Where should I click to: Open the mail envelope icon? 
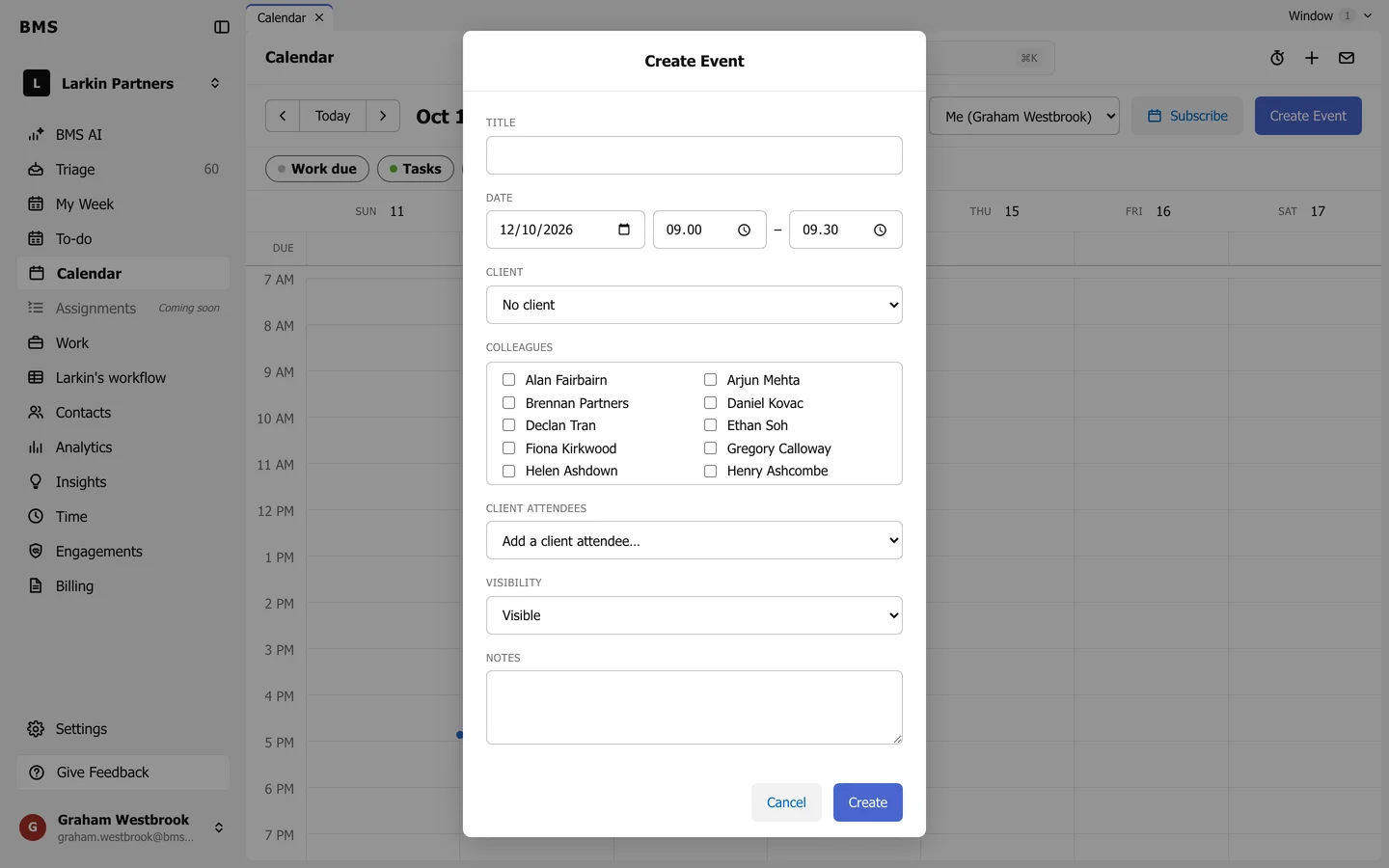1347,58
